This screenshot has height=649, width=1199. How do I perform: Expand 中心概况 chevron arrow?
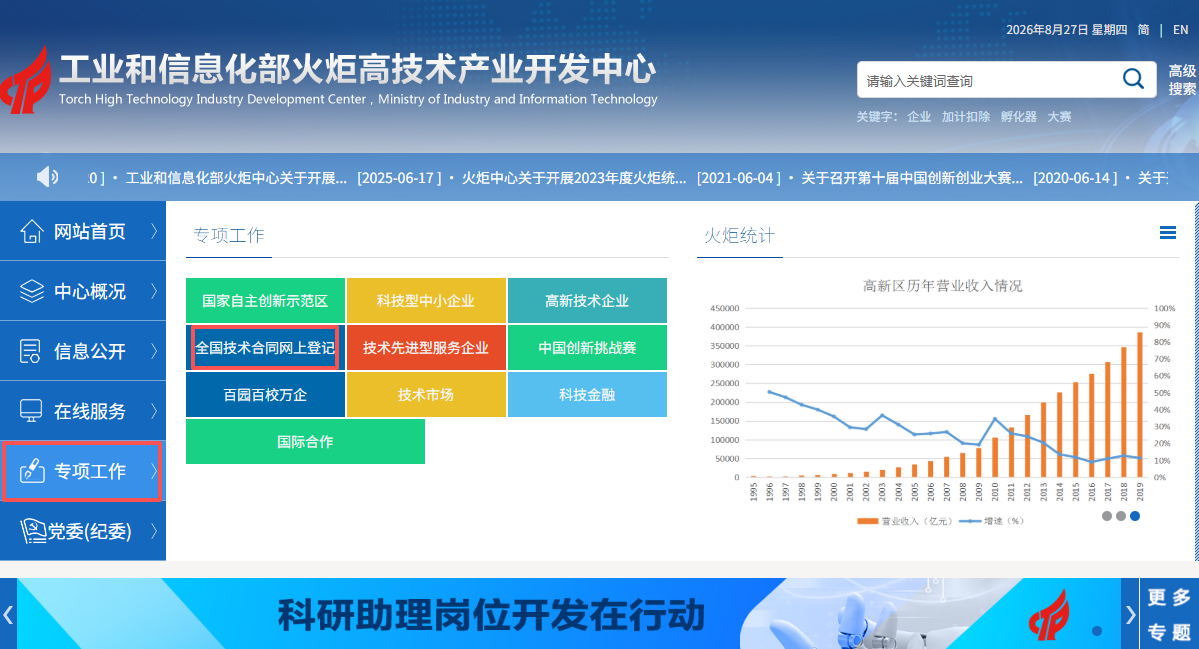pyautogui.click(x=154, y=291)
